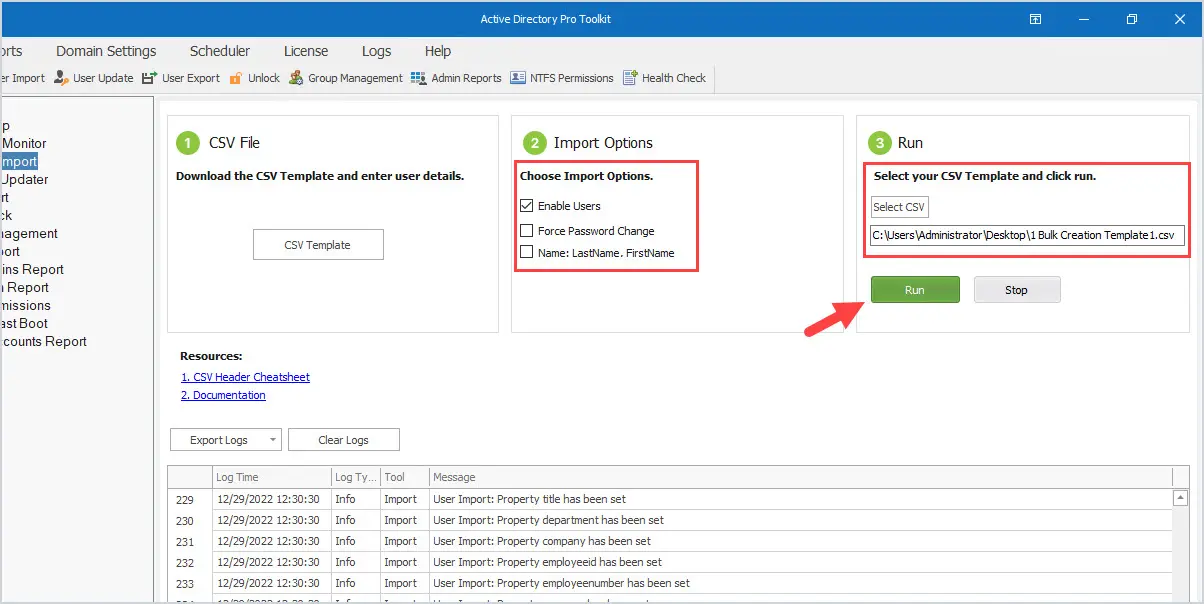
Task: Run Health Check from the toolbar
Action: click(x=665, y=78)
